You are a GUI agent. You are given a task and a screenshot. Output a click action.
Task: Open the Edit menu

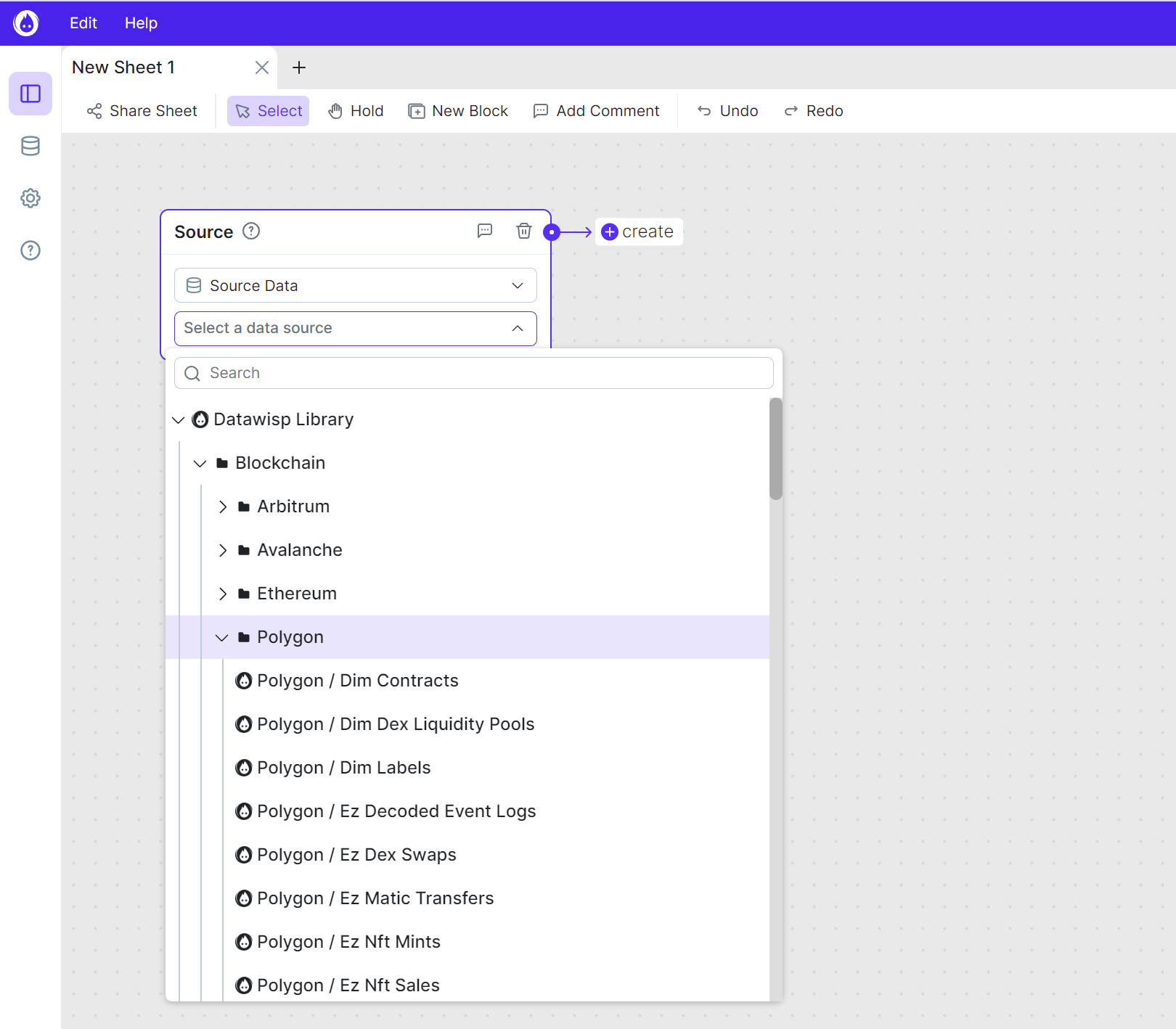83,23
